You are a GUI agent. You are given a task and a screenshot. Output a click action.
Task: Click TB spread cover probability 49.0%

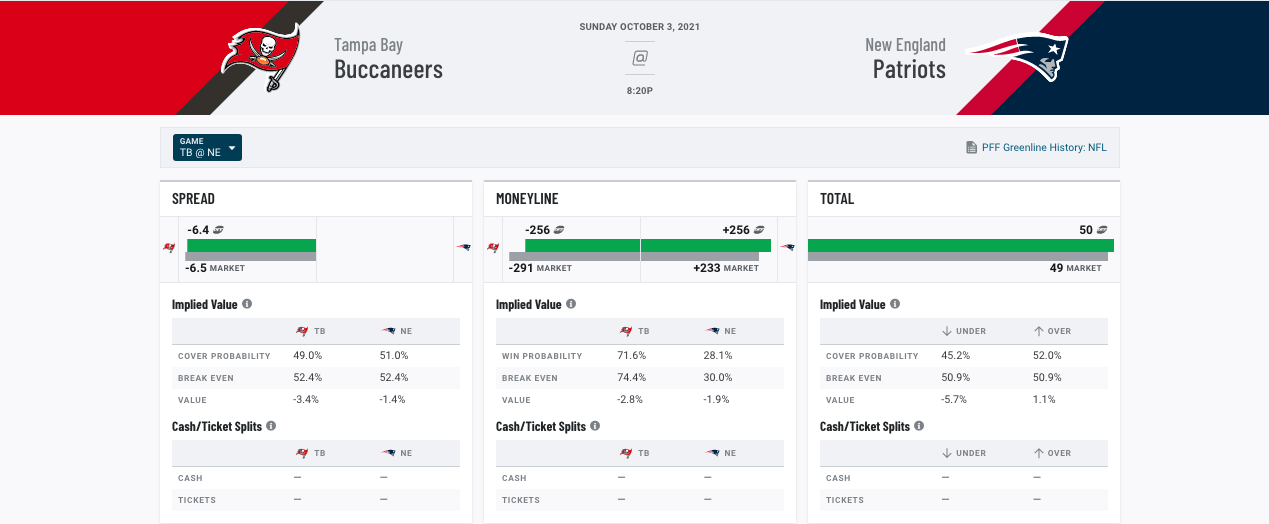click(x=308, y=355)
